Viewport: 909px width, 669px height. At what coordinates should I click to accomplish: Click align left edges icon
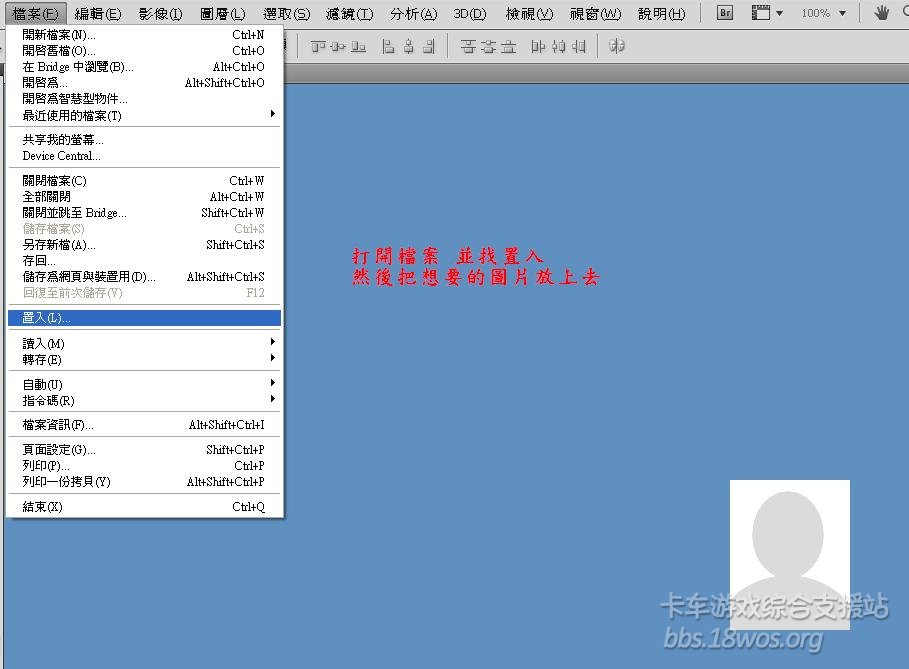[388, 46]
